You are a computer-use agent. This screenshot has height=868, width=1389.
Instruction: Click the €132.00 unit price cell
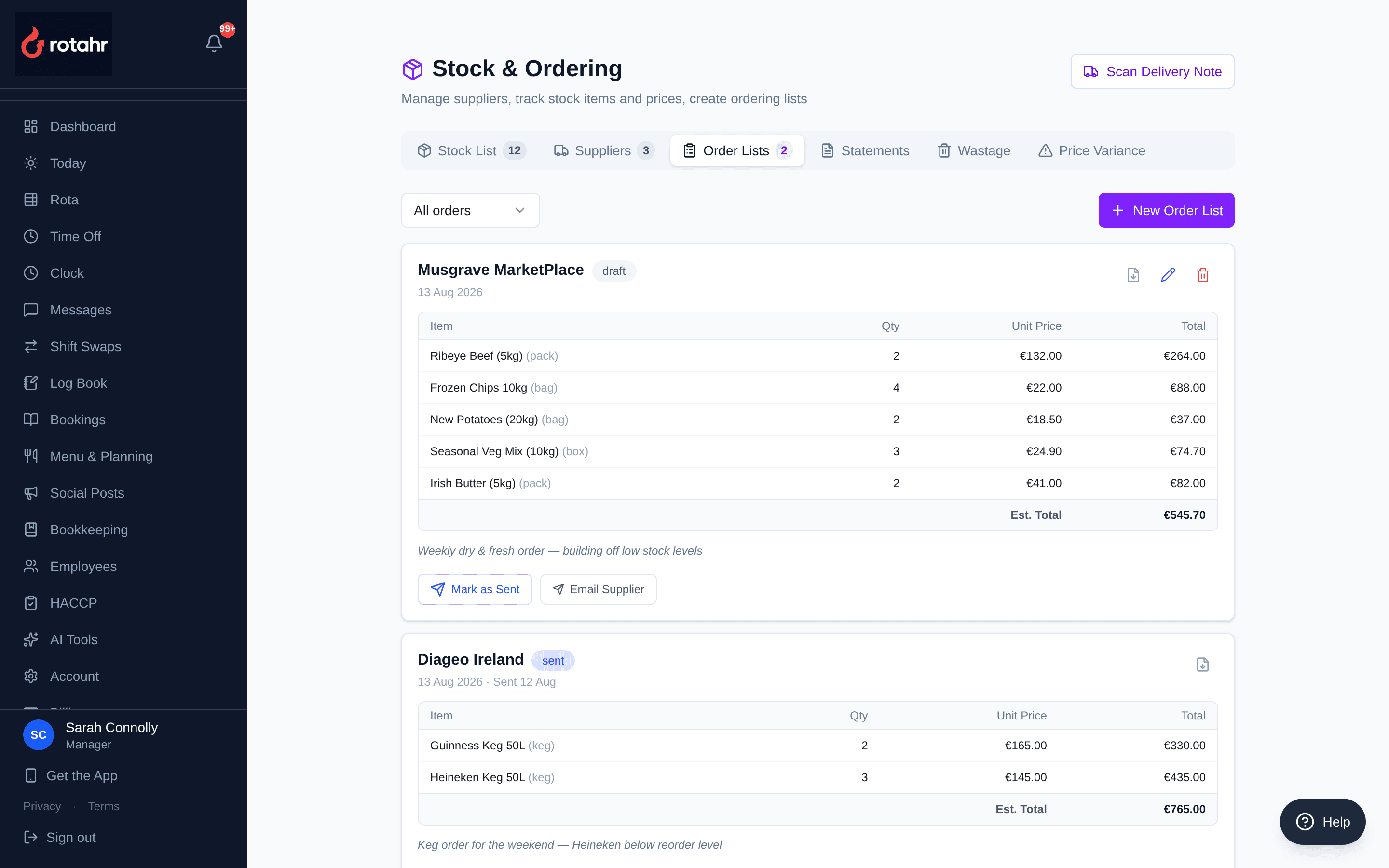(1040, 356)
